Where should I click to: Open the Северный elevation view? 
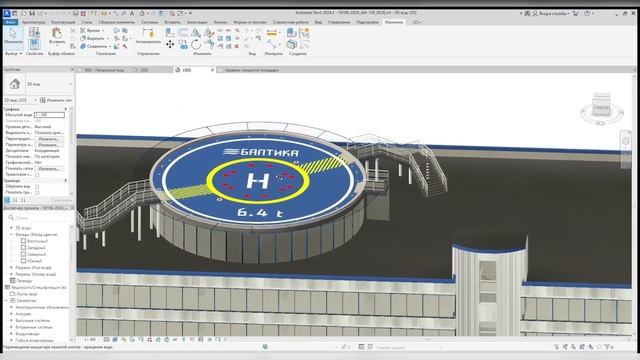point(36,254)
